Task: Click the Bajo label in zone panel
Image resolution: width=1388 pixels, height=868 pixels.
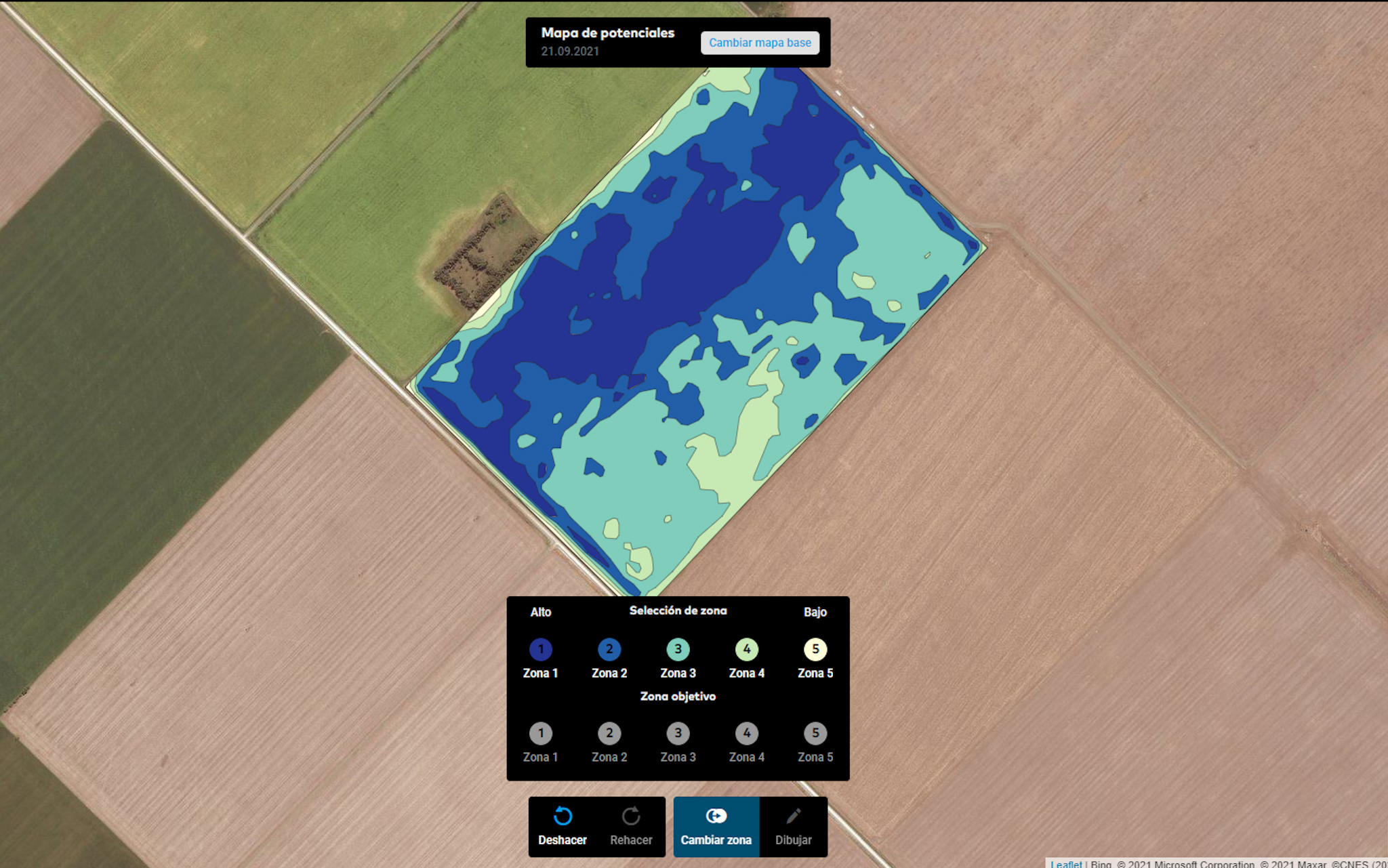Action: 815,613
